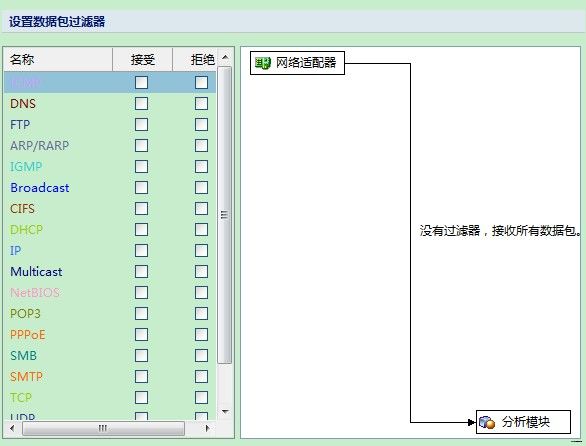This screenshot has width=586, height=446.
Task: Tick accept for POP3
Action: click(141, 313)
